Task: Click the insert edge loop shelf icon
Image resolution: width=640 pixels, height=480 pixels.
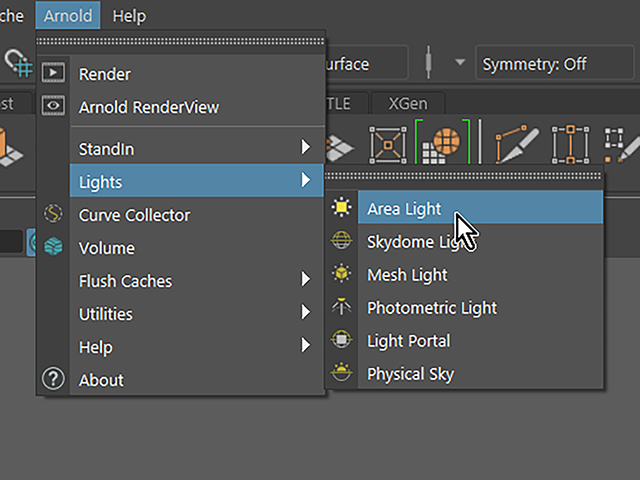Action: tap(571, 145)
